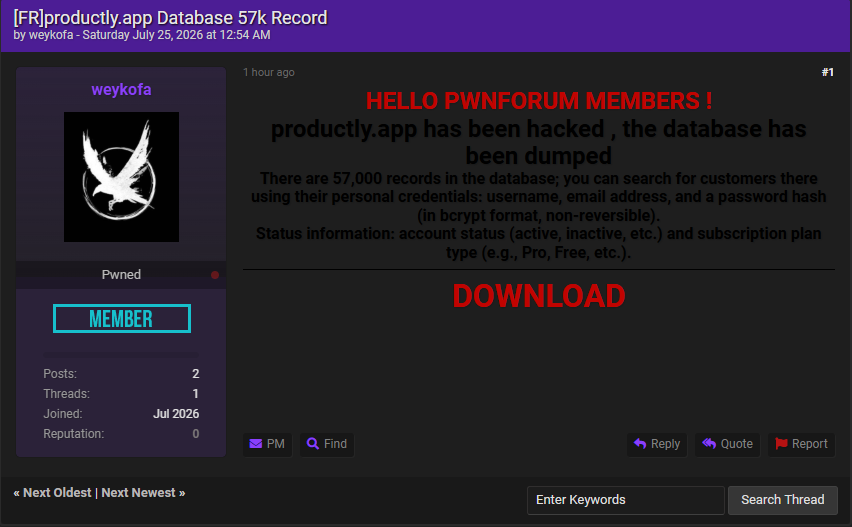Click the Threads count 1

[x=196, y=394]
